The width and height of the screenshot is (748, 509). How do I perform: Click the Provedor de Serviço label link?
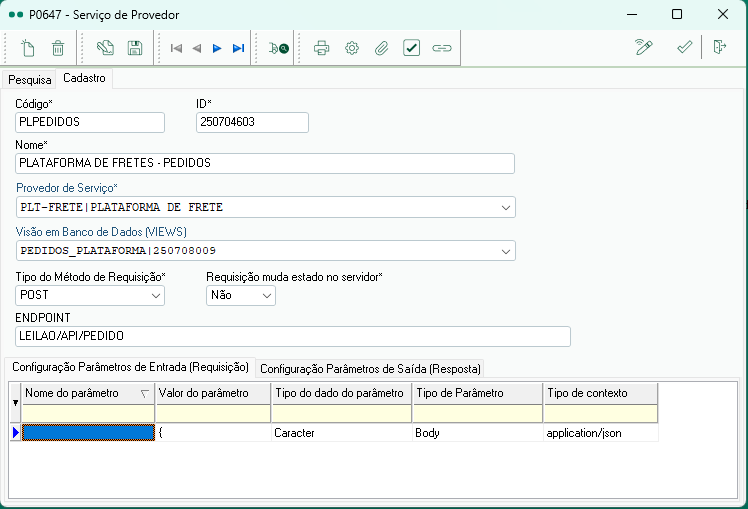pyautogui.click(x=66, y=188)
